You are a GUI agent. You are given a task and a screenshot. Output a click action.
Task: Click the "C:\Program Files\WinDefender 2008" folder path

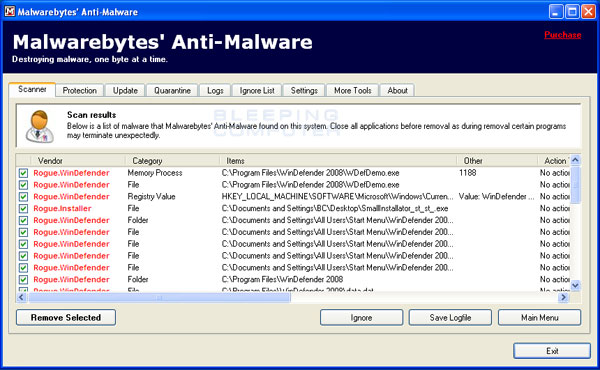tap(282, 280)
